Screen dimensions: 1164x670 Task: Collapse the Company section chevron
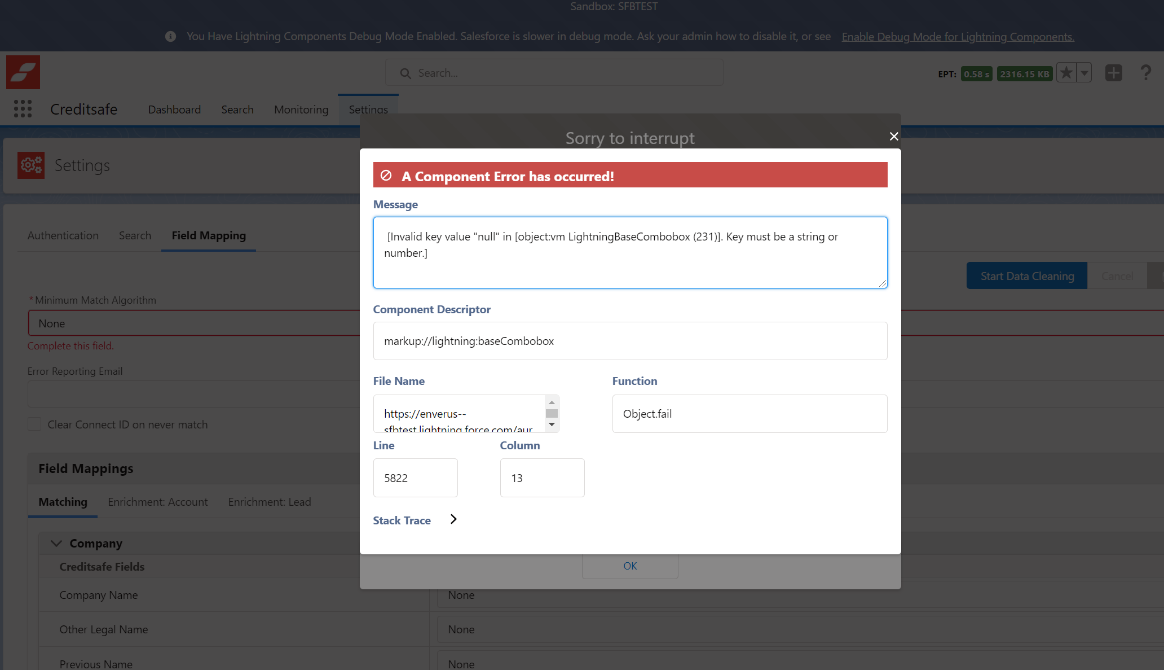[56, 543]
